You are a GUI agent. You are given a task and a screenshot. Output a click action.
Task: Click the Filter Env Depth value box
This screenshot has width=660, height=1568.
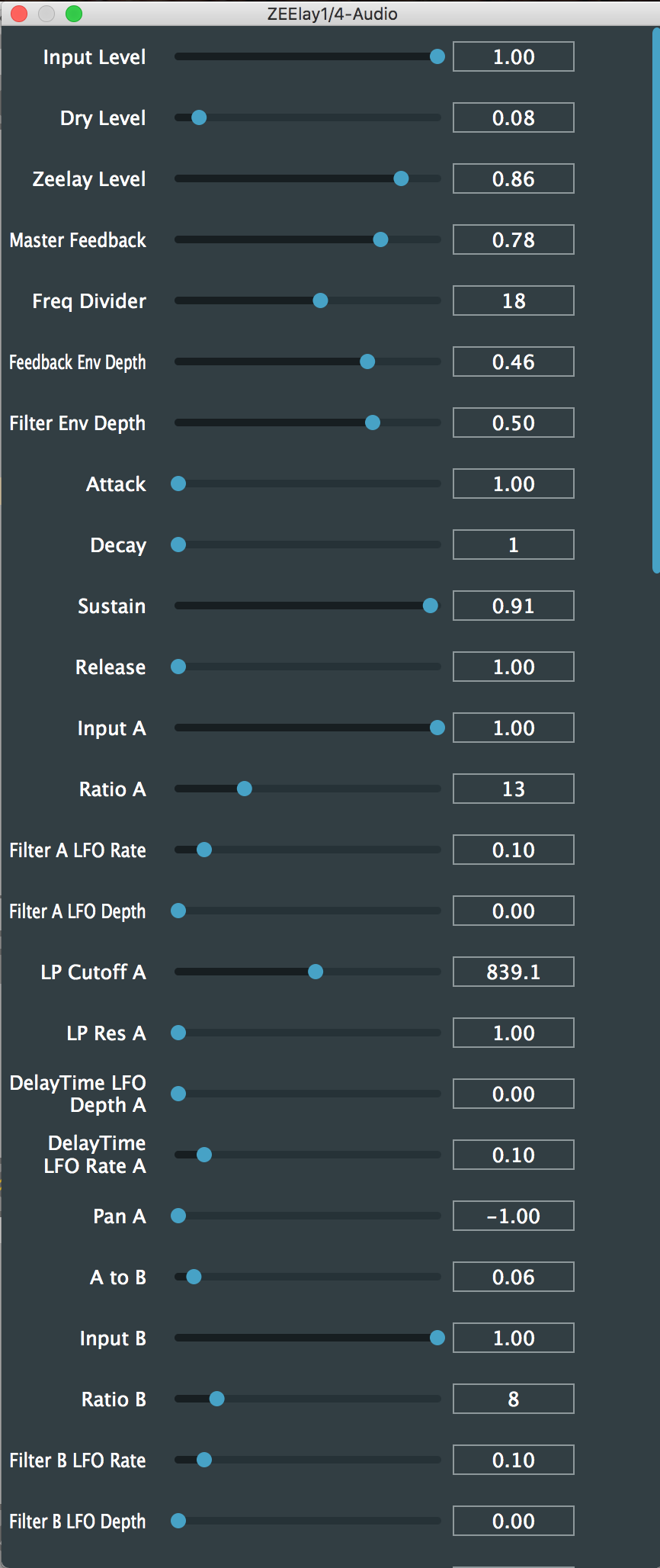click(513, 423)
